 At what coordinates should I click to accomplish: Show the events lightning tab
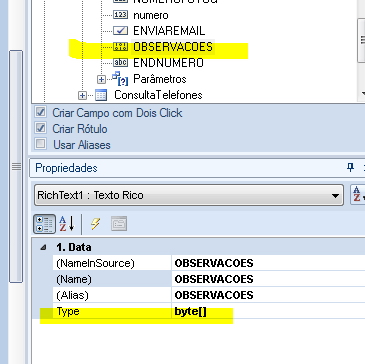pos(96,224)
